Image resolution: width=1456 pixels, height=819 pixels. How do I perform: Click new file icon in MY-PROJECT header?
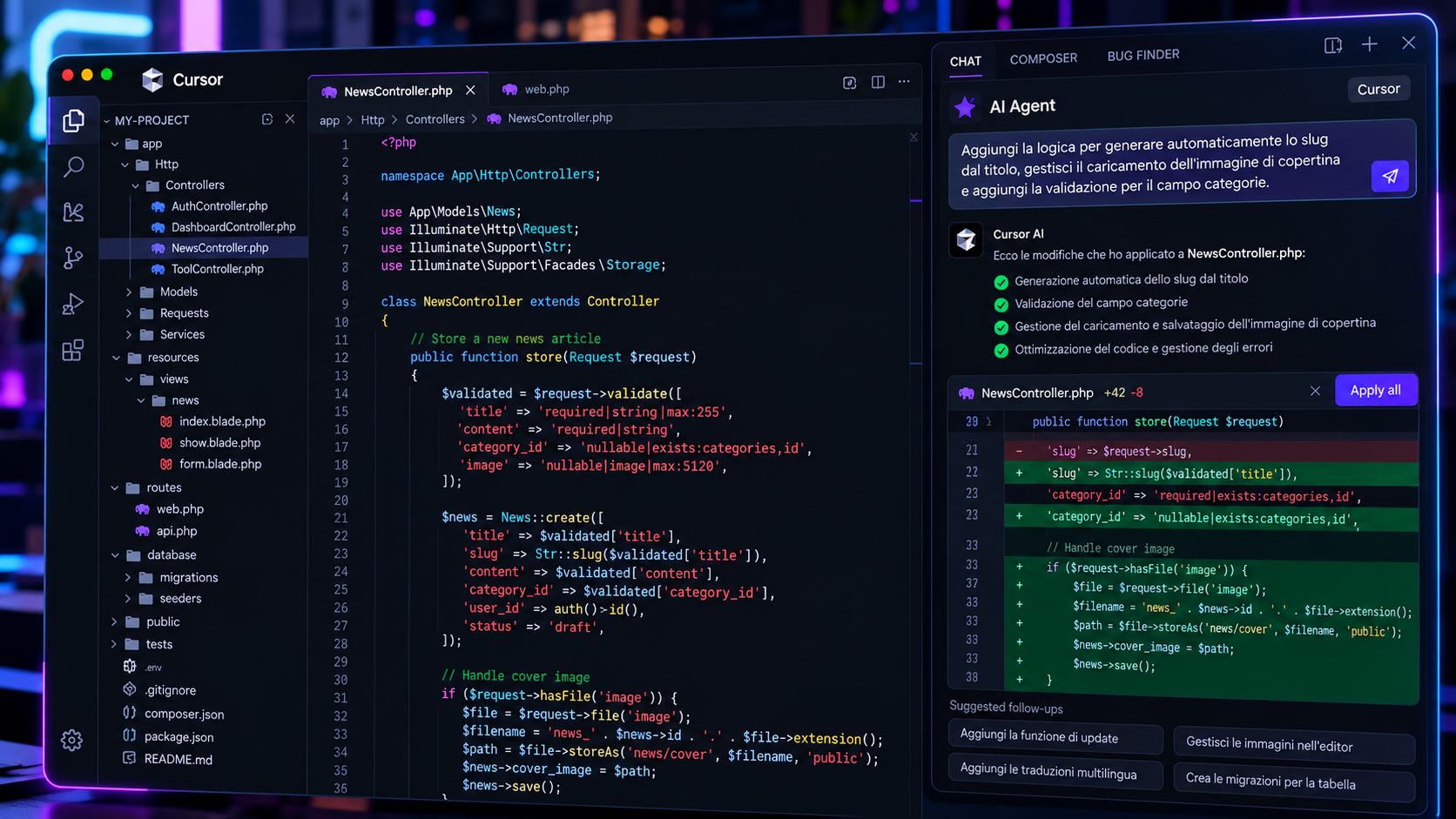pyautogui.click(x=267, y=119)
